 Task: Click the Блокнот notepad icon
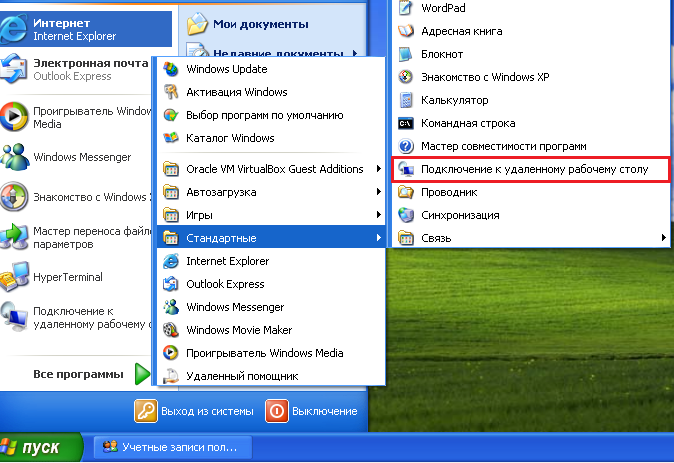pos(406,54)
